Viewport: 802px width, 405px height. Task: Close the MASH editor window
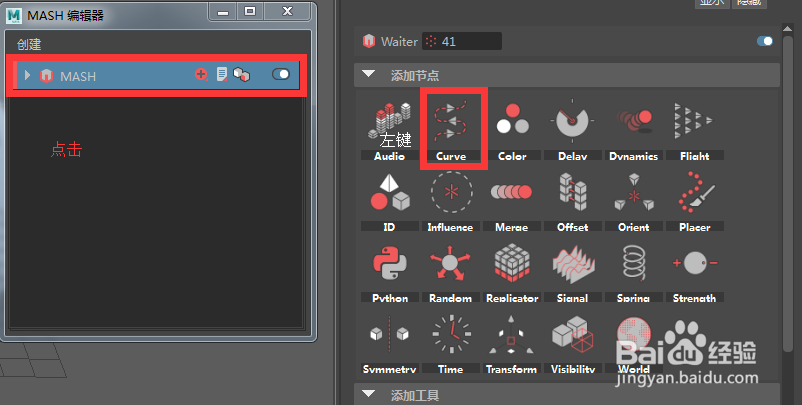[287, 11]
